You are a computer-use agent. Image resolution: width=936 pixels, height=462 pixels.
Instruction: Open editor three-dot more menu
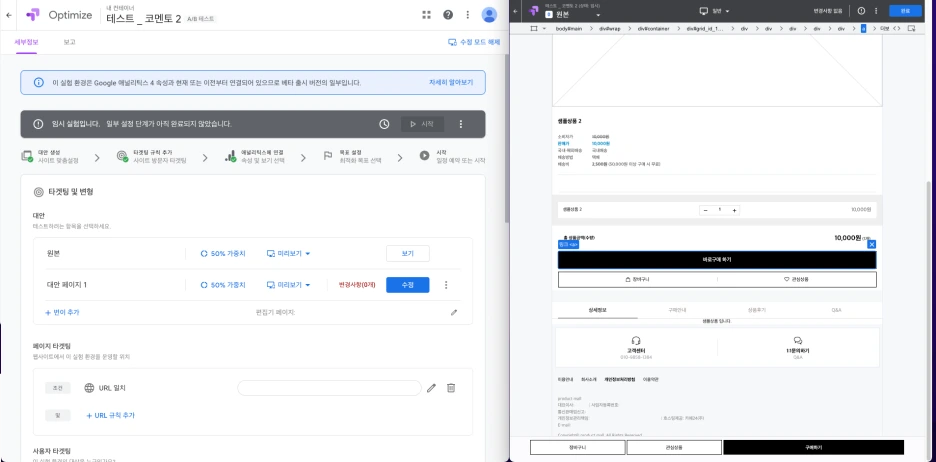coord(876,11)
